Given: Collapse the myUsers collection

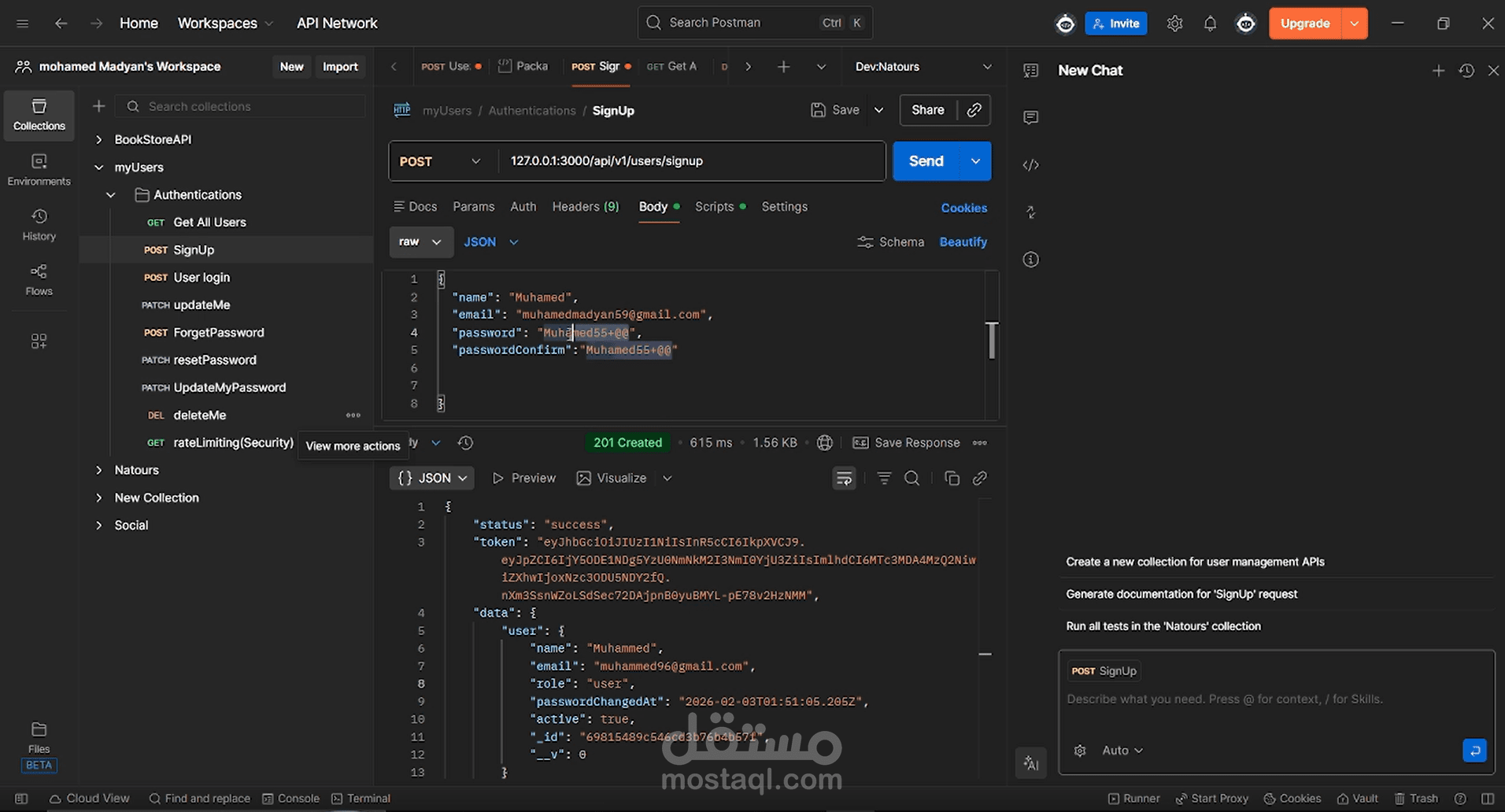Looking at the screenshot, I should coord(98,168).
